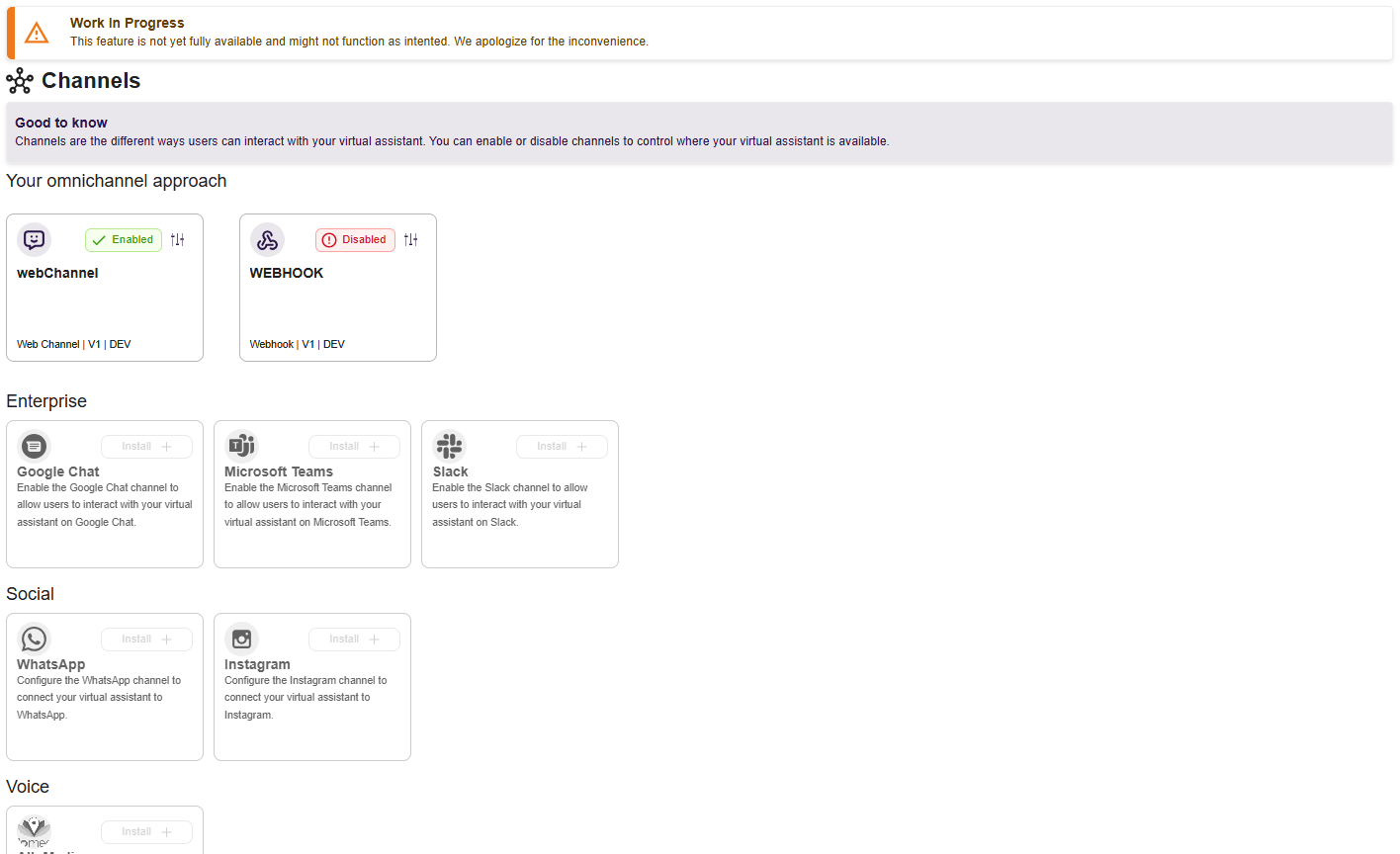
Task: Install the Google Chat channel
Action: click(146, 447)
